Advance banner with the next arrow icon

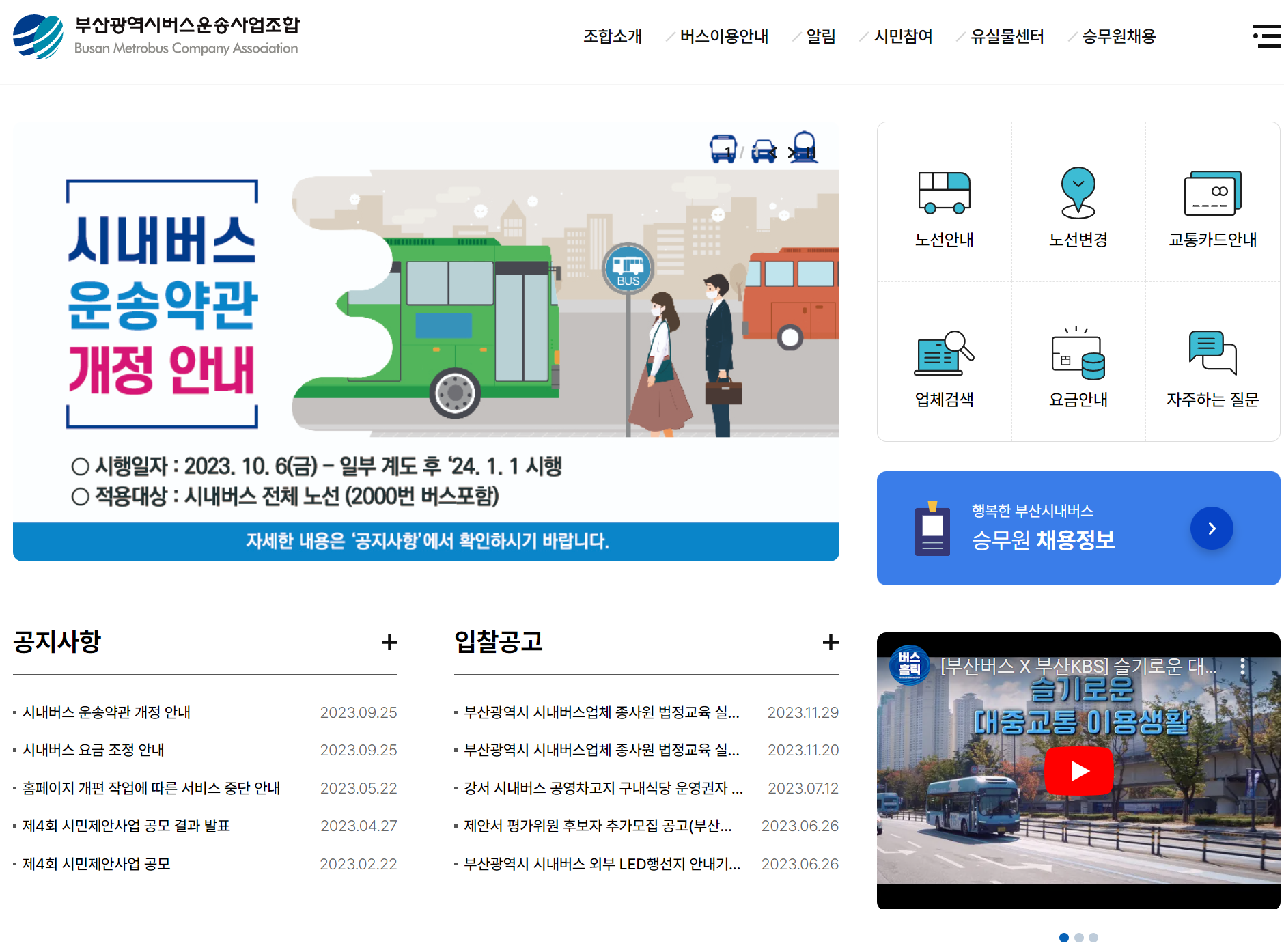point(791,153)
